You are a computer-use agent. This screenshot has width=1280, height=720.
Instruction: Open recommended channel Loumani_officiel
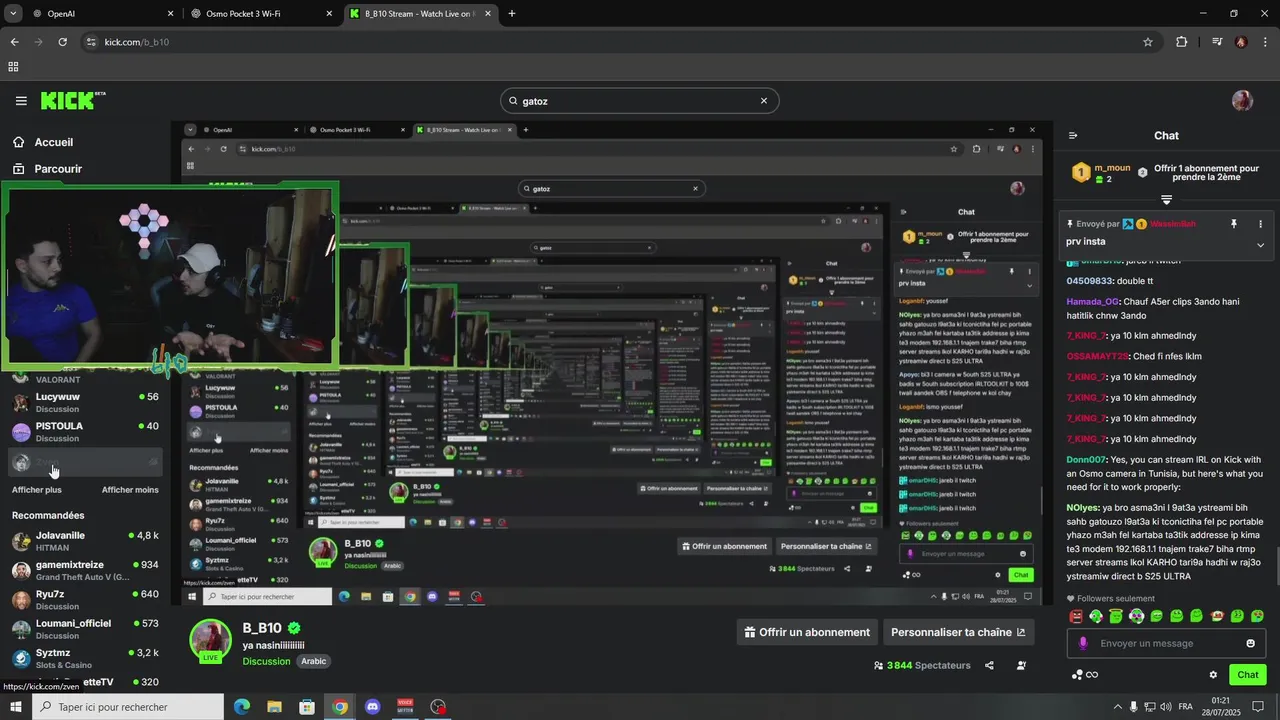click(85, 629)
